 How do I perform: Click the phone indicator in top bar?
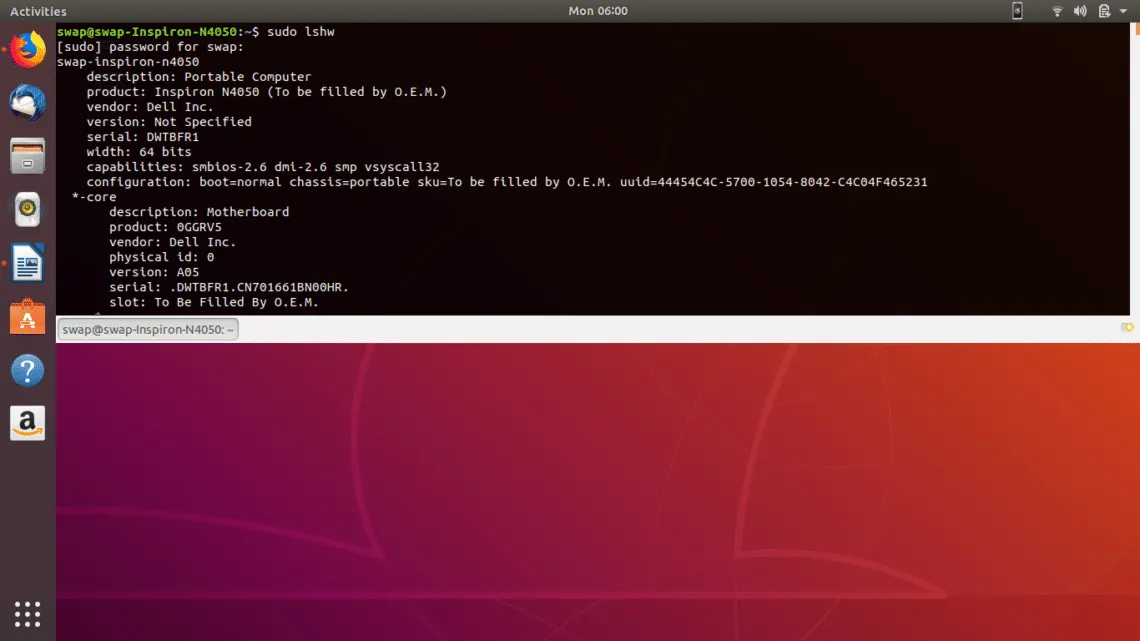pyautogui.click(x=1018, y=11)
